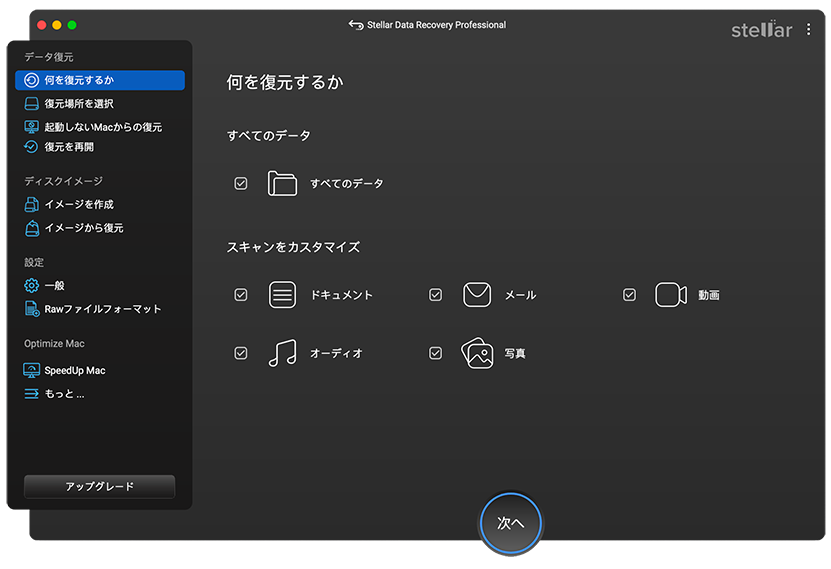Click the back arrow icon in title bar
The width and height of the screenshot is (831, 569).
(355, 25)
